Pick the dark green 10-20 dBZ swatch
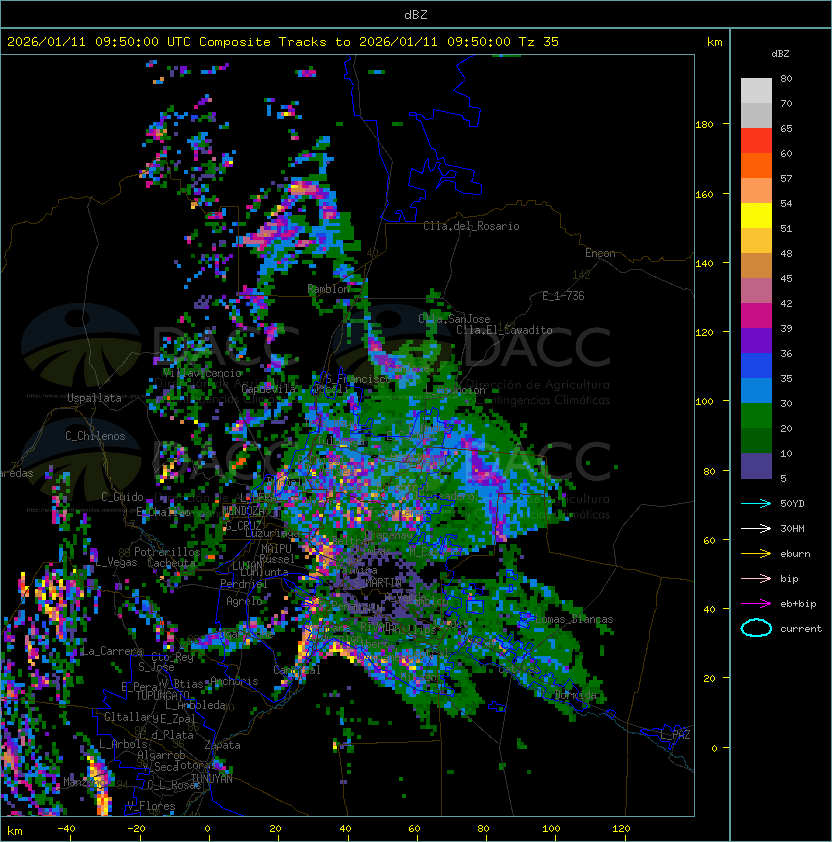This screenshot has height=842, width=832. coord(756,440)
